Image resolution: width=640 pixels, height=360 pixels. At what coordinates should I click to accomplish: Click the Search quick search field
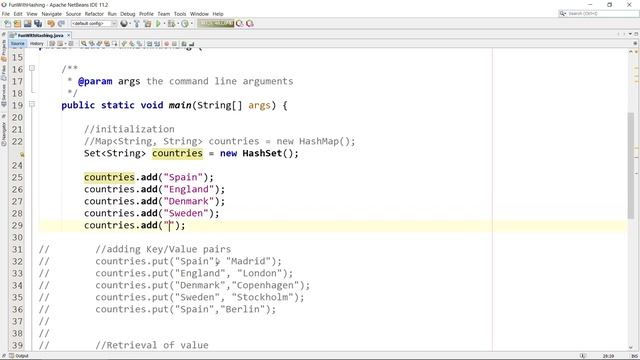coord(602,13)
